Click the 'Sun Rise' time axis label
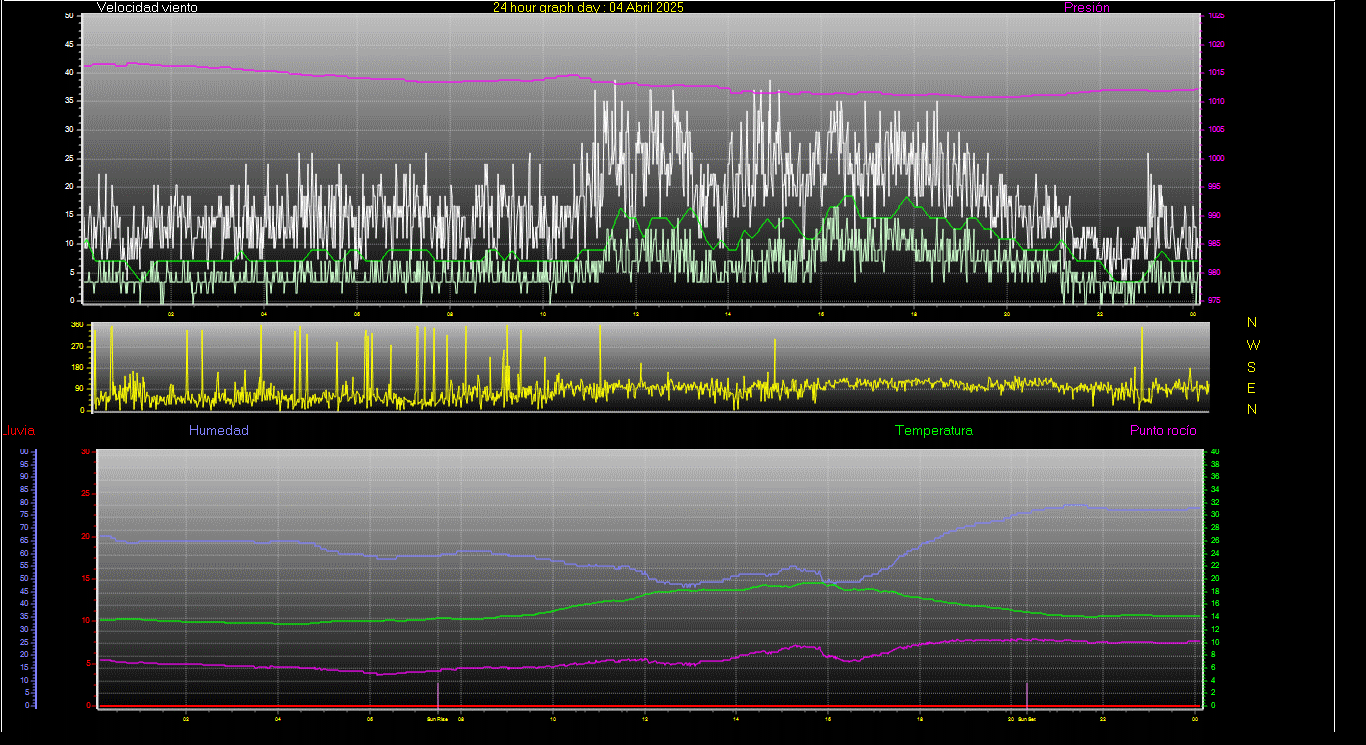 [x=437, y=719]
